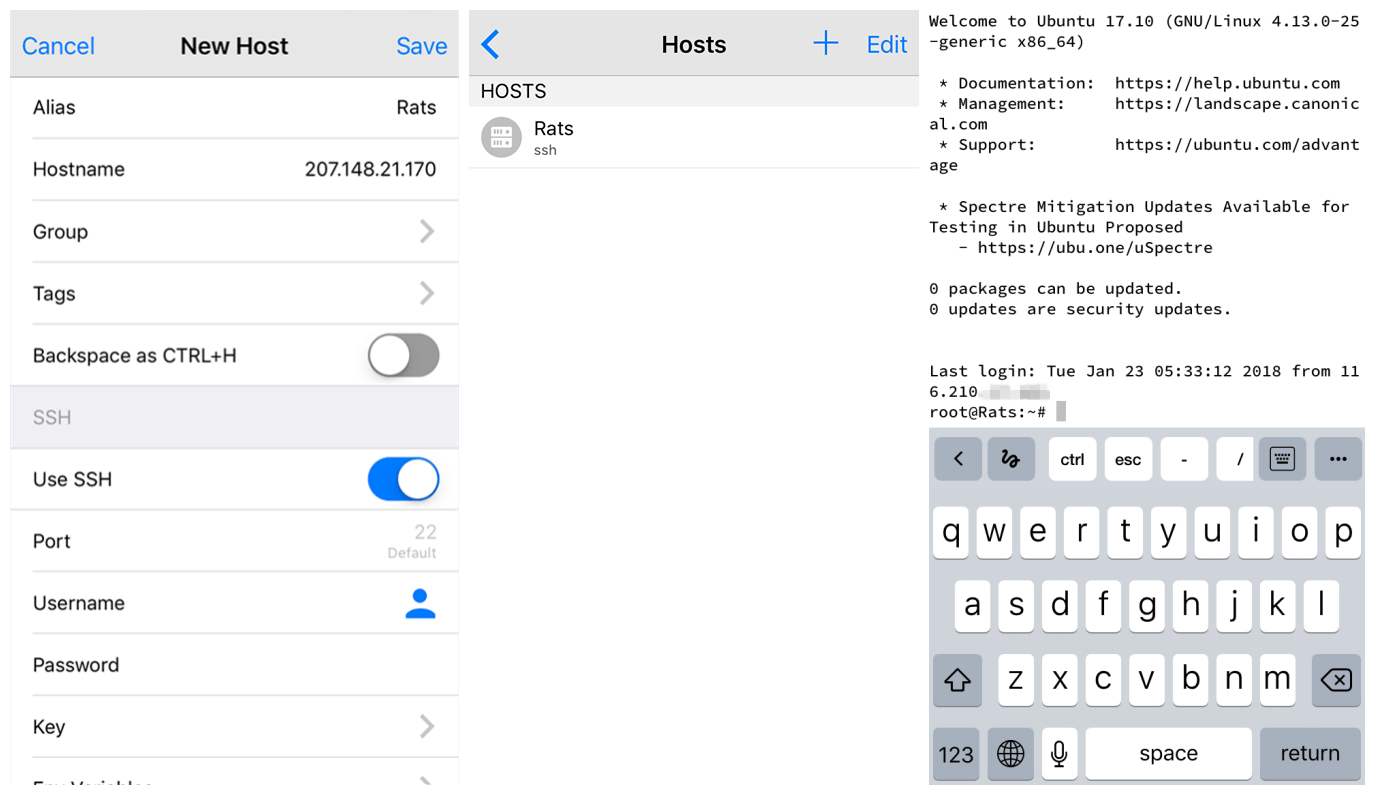The width and height of the screenshot is (1375, 795).
Task: Tap the x key
Action: coord(1060,680)
